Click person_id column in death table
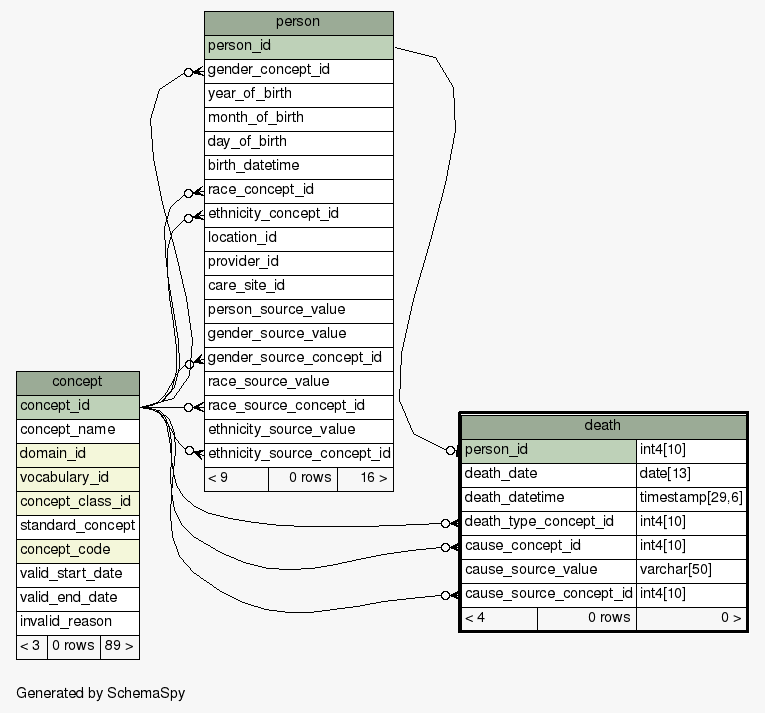765x713 pixels. (548, 450)
